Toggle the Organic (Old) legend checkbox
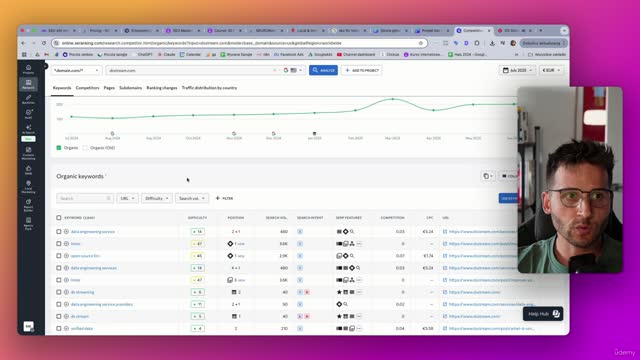This screenshot has width=640, height=360. click(85, 148)
